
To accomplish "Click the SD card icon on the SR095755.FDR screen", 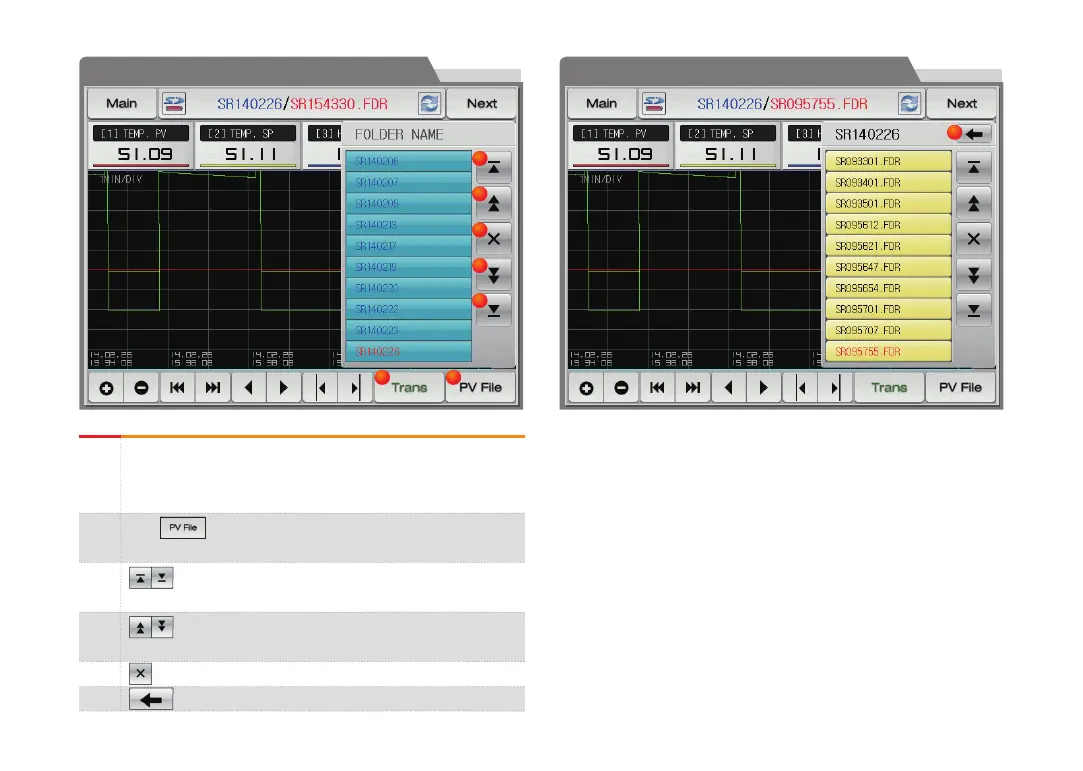I will 654,104.
